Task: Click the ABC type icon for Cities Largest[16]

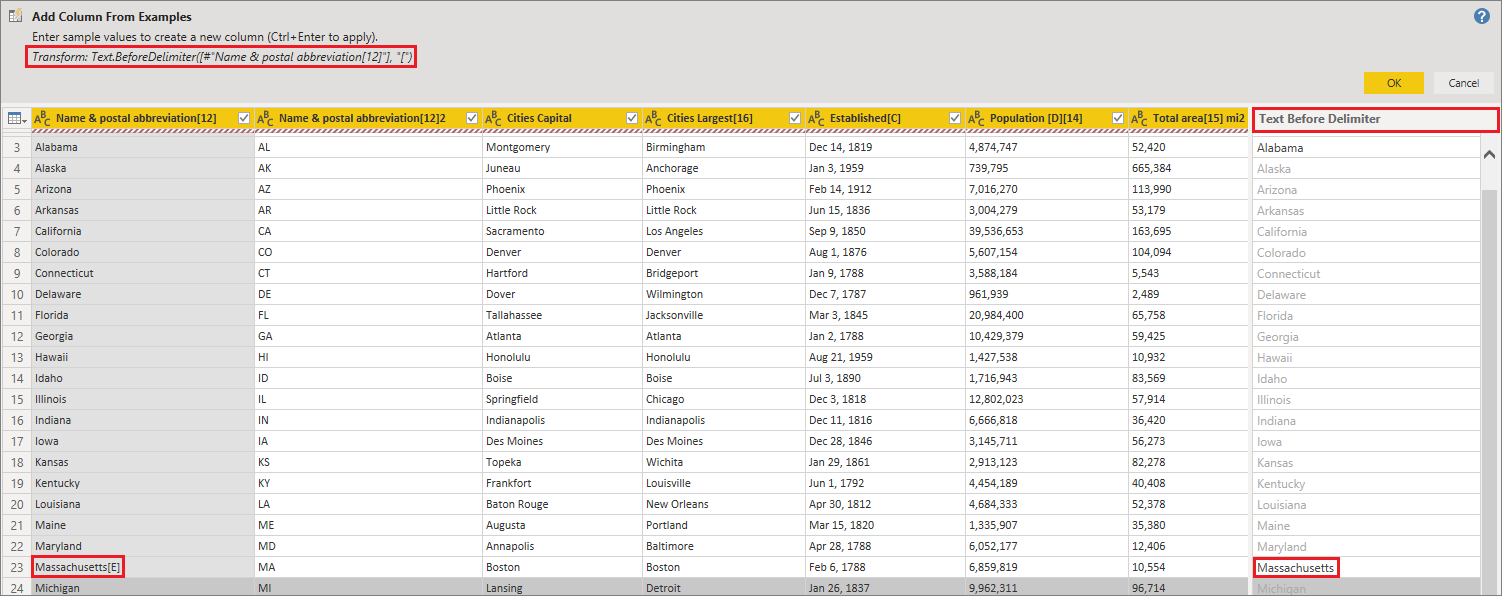Action: [653, 119]
